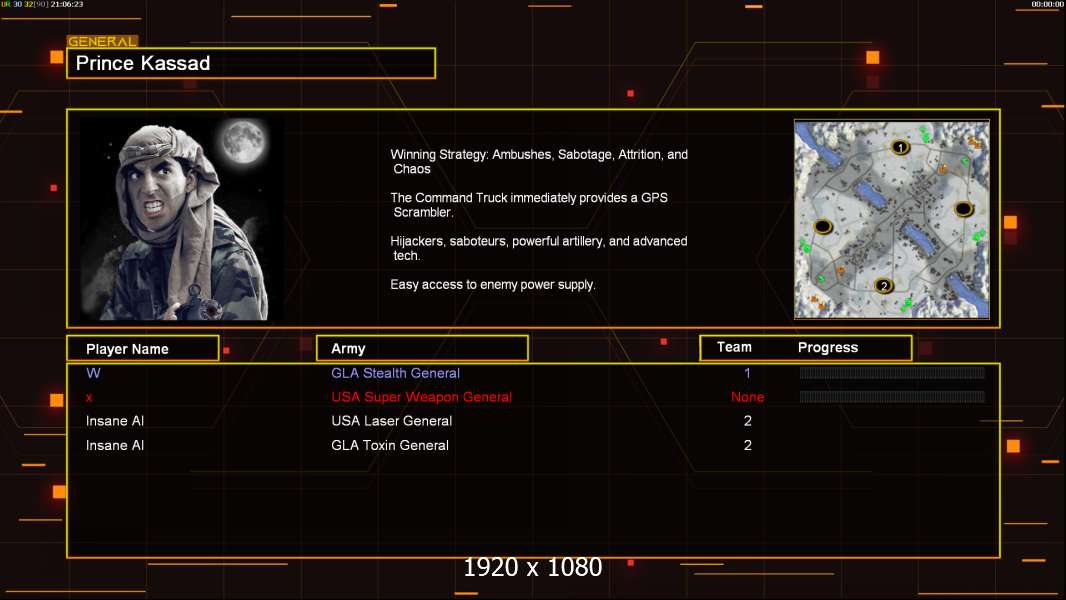
Task: Click start position marker 2 on map
Action: click(883, 285)
